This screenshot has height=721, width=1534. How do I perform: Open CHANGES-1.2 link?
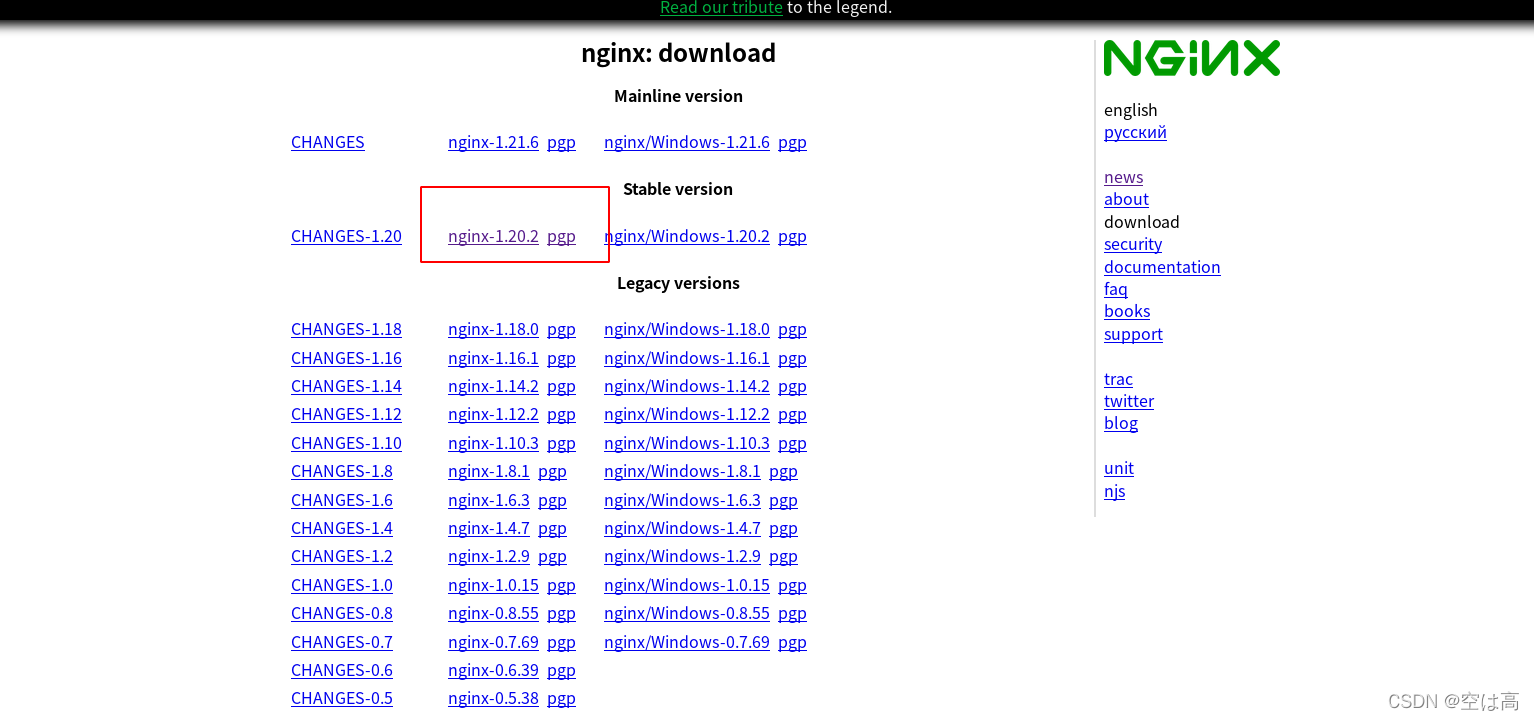(x=342, y=556)
